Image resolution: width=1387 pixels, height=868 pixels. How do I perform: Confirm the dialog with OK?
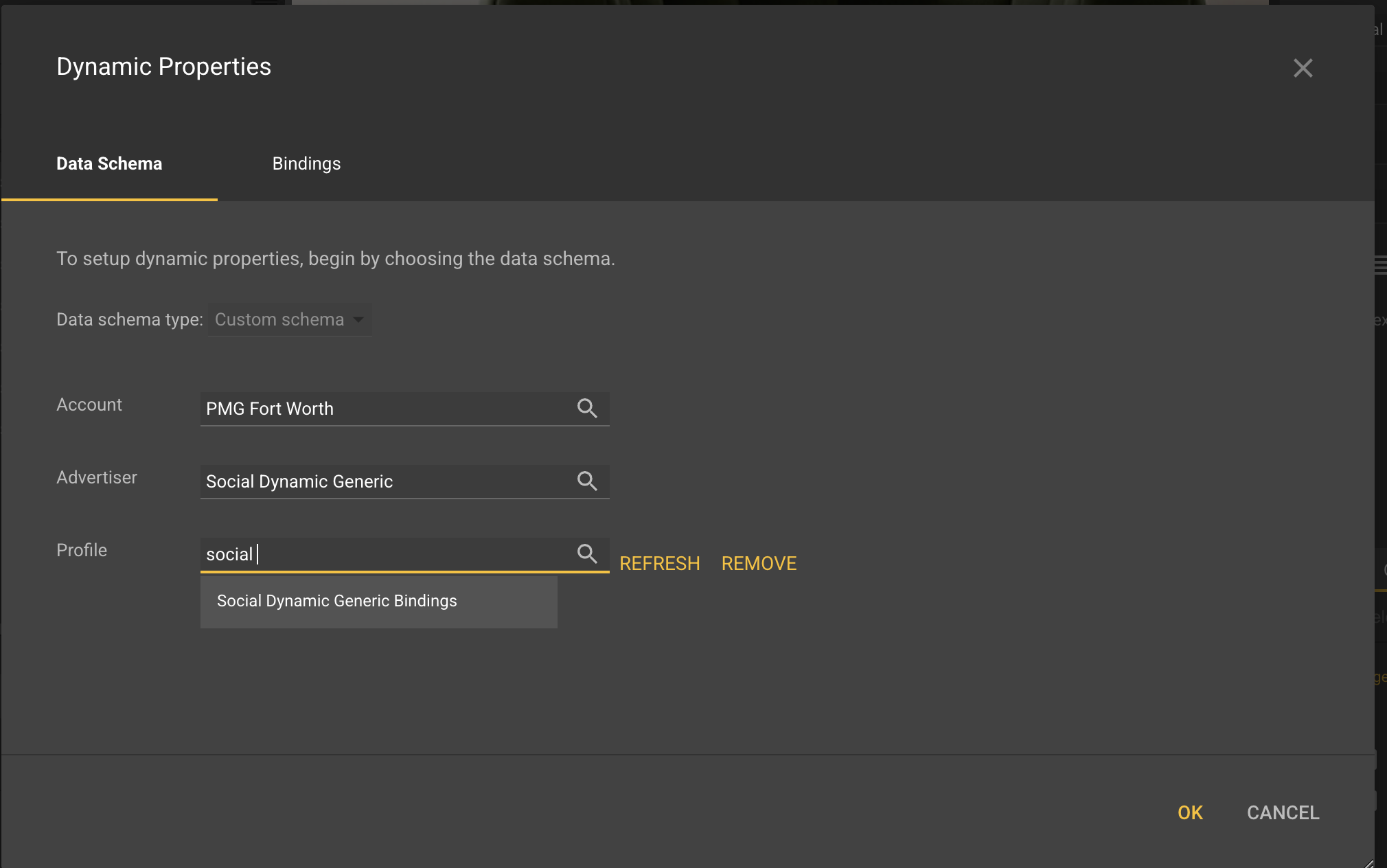[x=1191, y=812]
